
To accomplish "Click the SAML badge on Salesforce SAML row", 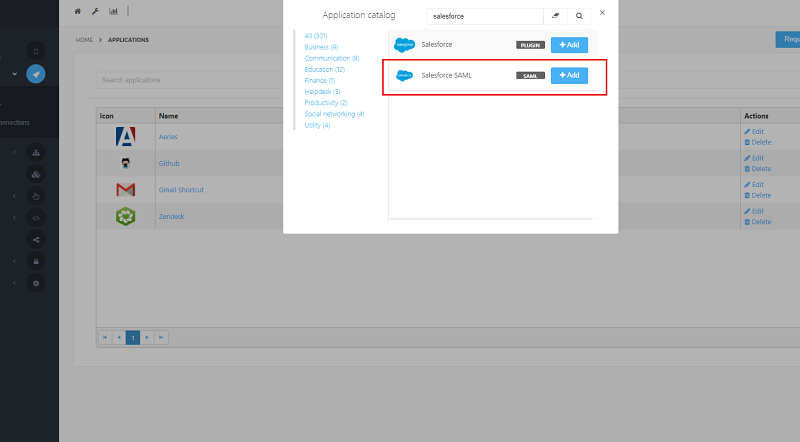I will click(x=531, y=76).
